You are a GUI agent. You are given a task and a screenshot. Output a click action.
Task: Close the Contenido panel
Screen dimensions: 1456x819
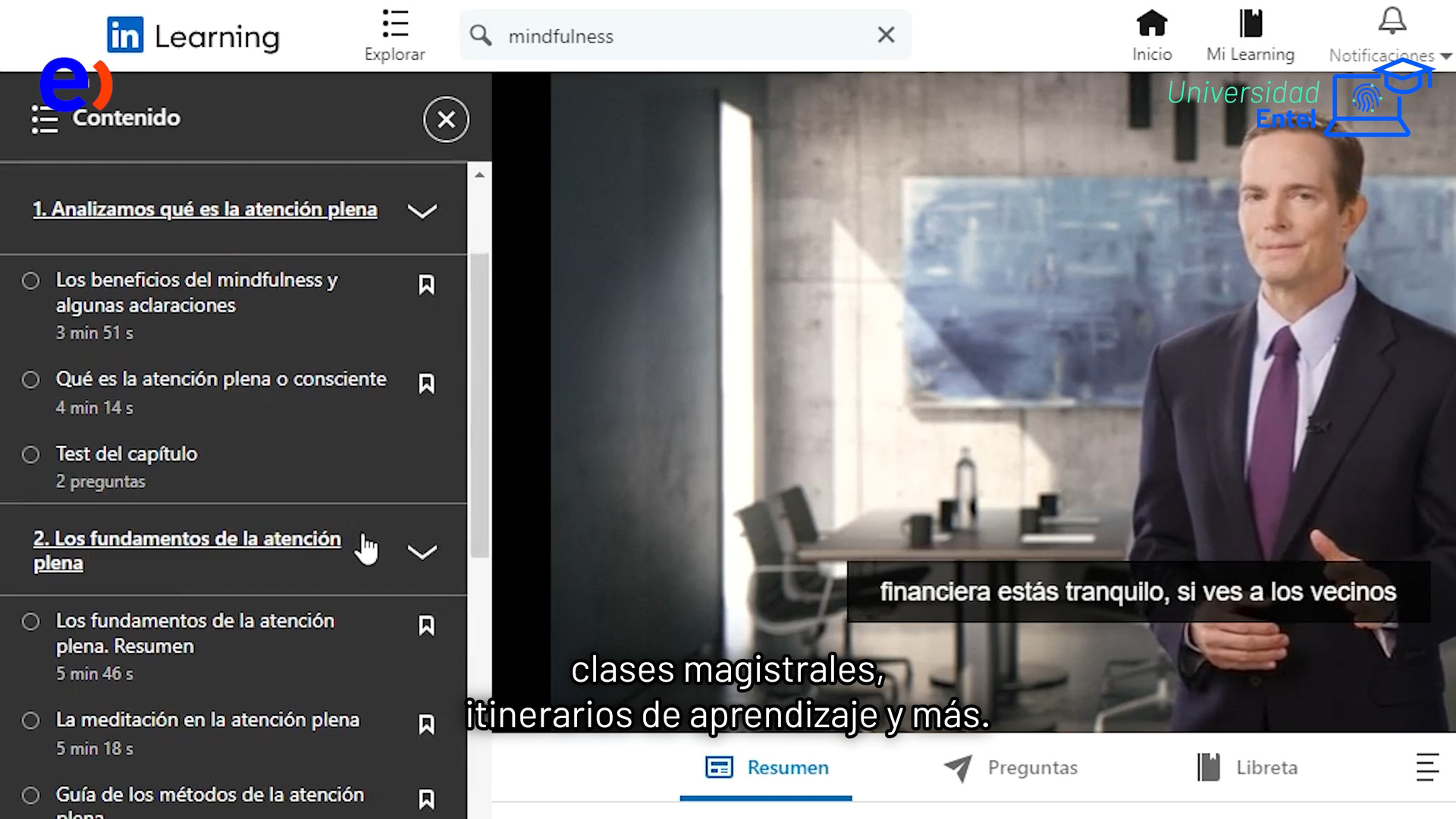pos(446,119)
